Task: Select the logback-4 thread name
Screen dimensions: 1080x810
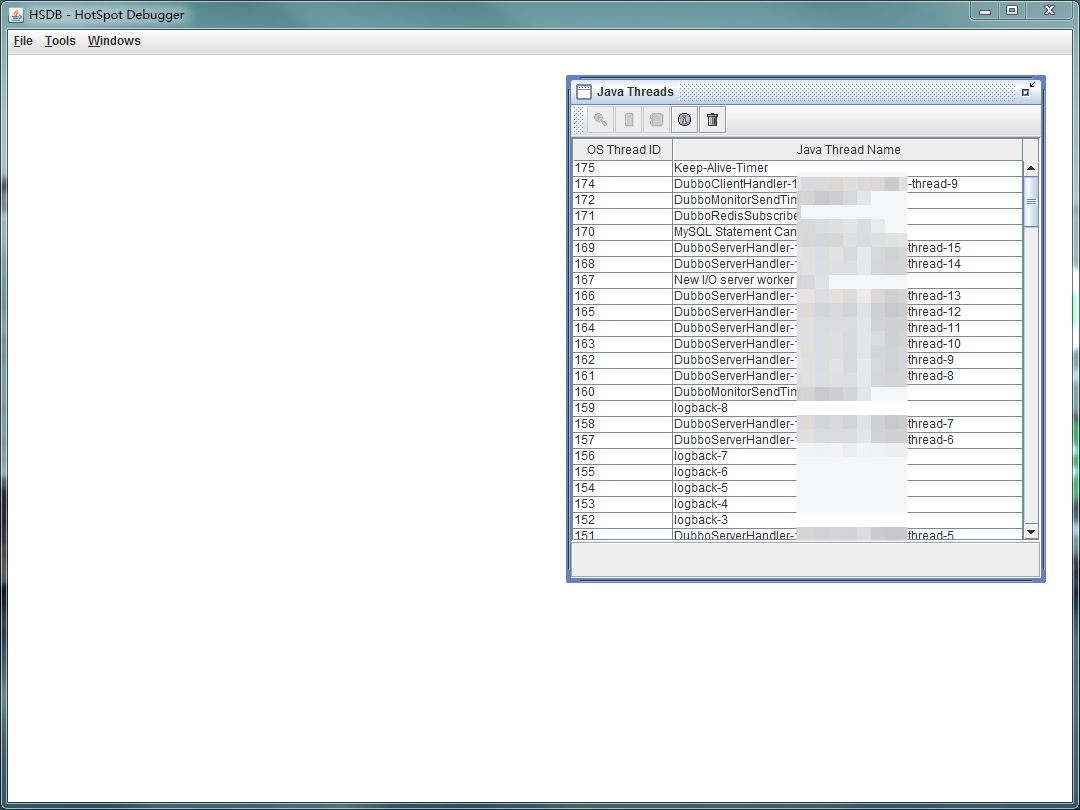Action: (848, 504)
